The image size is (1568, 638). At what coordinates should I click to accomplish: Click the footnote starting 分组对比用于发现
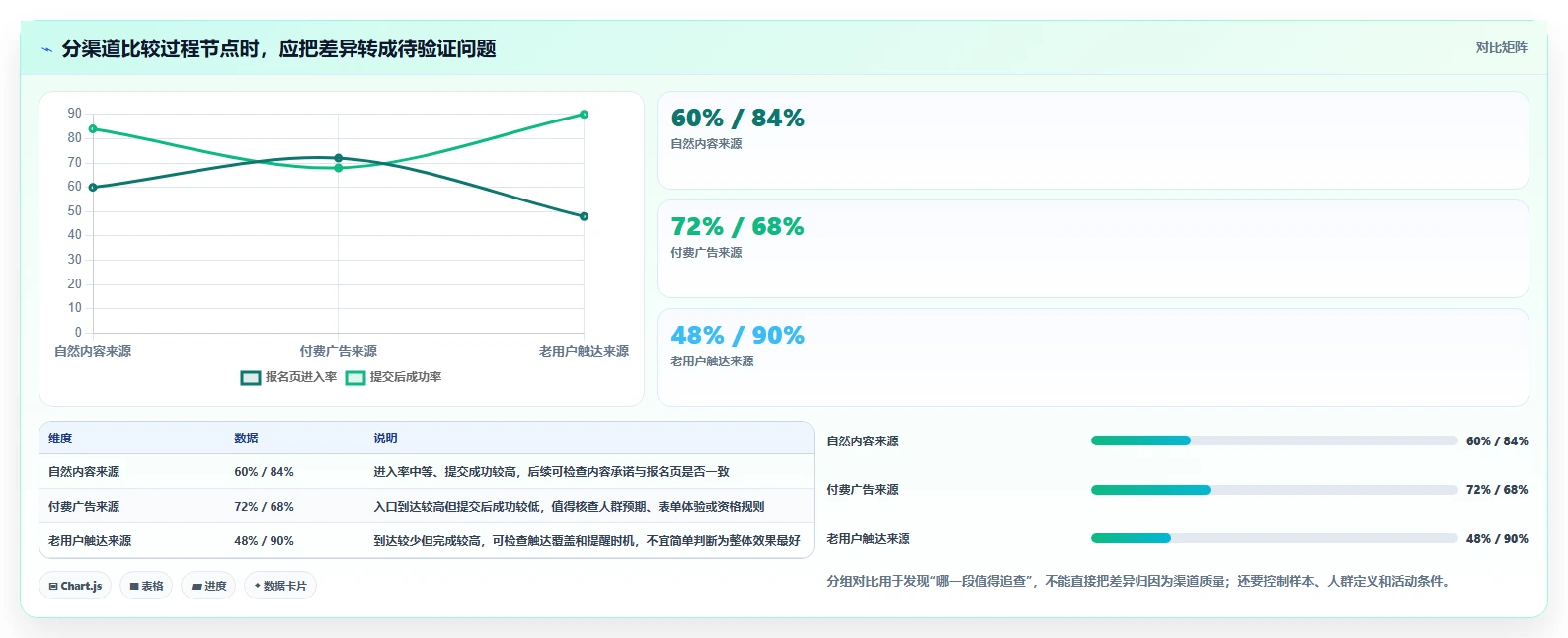(1140, 582)
